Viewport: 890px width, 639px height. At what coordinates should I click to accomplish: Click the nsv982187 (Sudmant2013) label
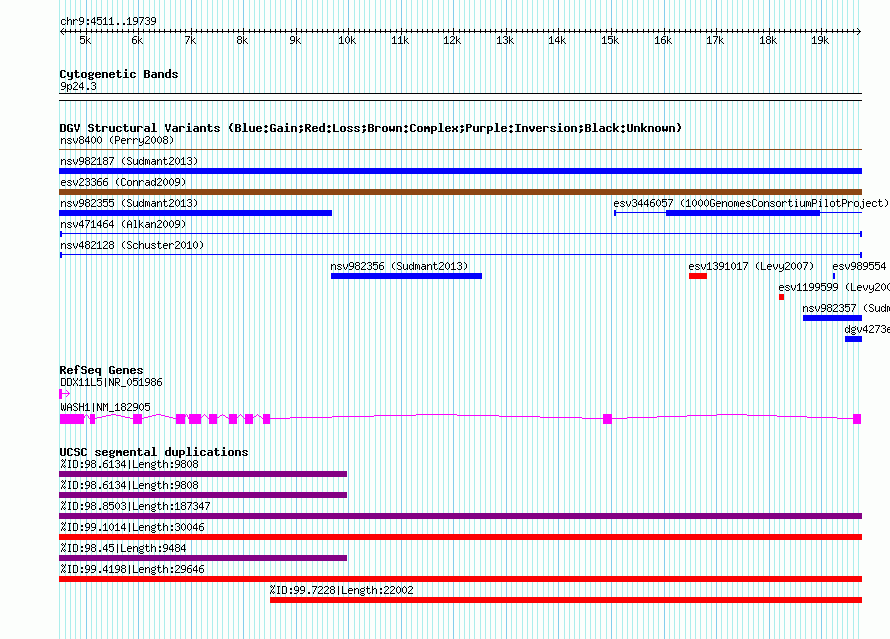pos(129,161)
